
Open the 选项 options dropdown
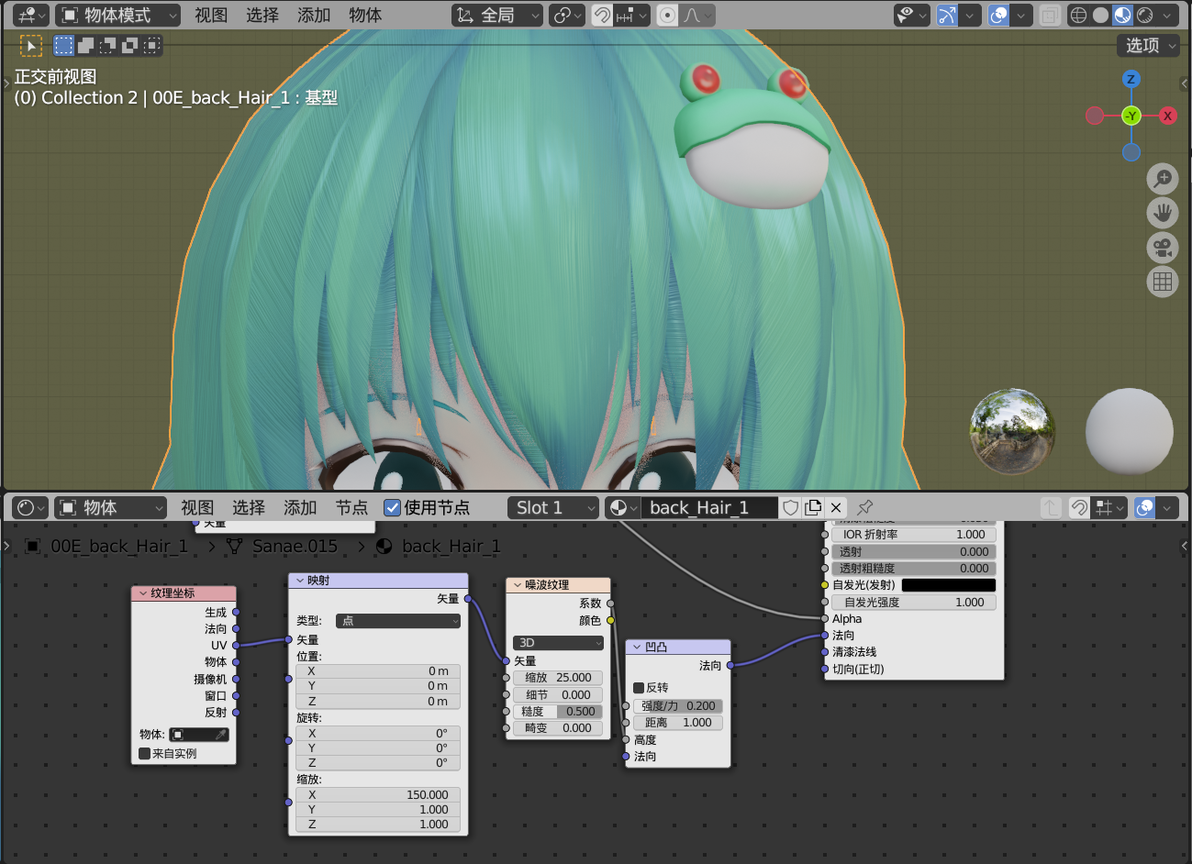[1148, 46]
